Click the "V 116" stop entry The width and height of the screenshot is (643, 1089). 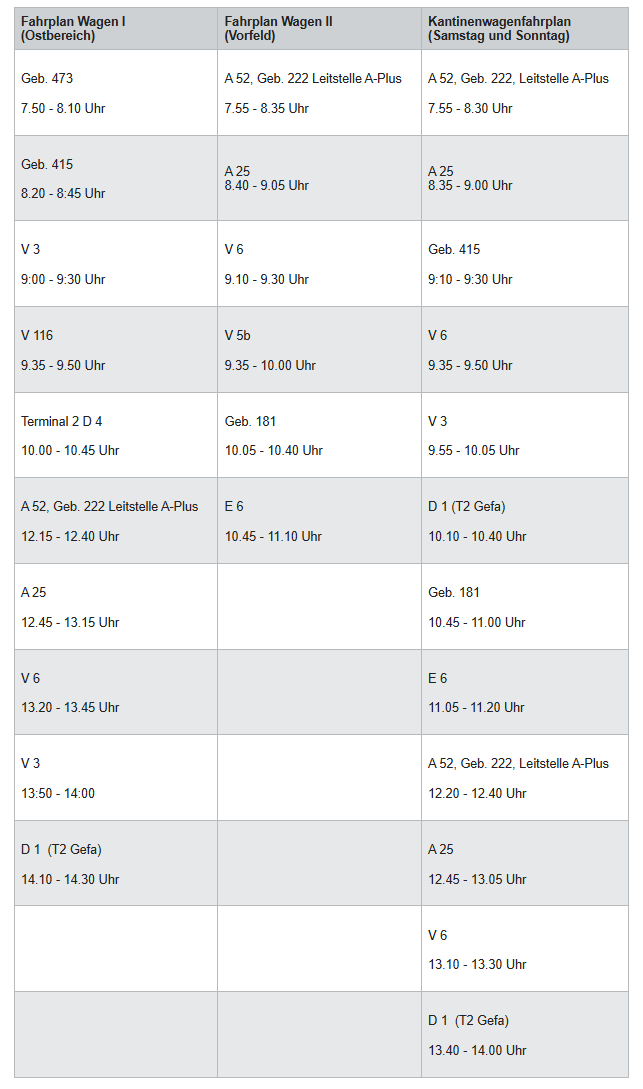pyautogui.click(x=116, y=350)
